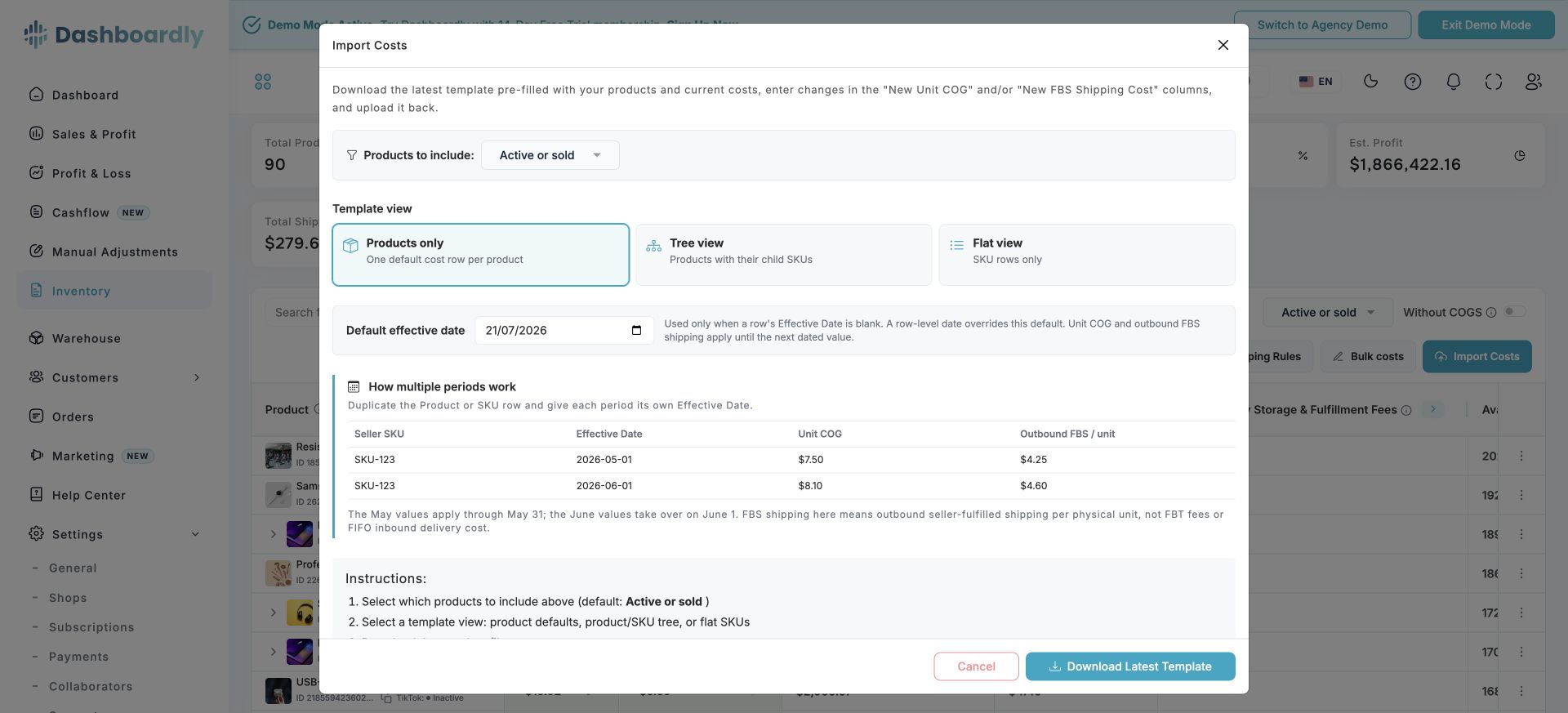
Task: Click the Est. Profit clock icon
Action: 1519,155
